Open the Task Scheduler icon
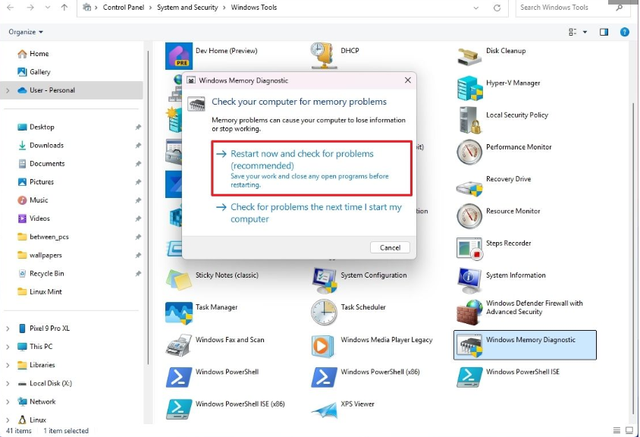Screen dimensions: 640x437 coord(324,312)
